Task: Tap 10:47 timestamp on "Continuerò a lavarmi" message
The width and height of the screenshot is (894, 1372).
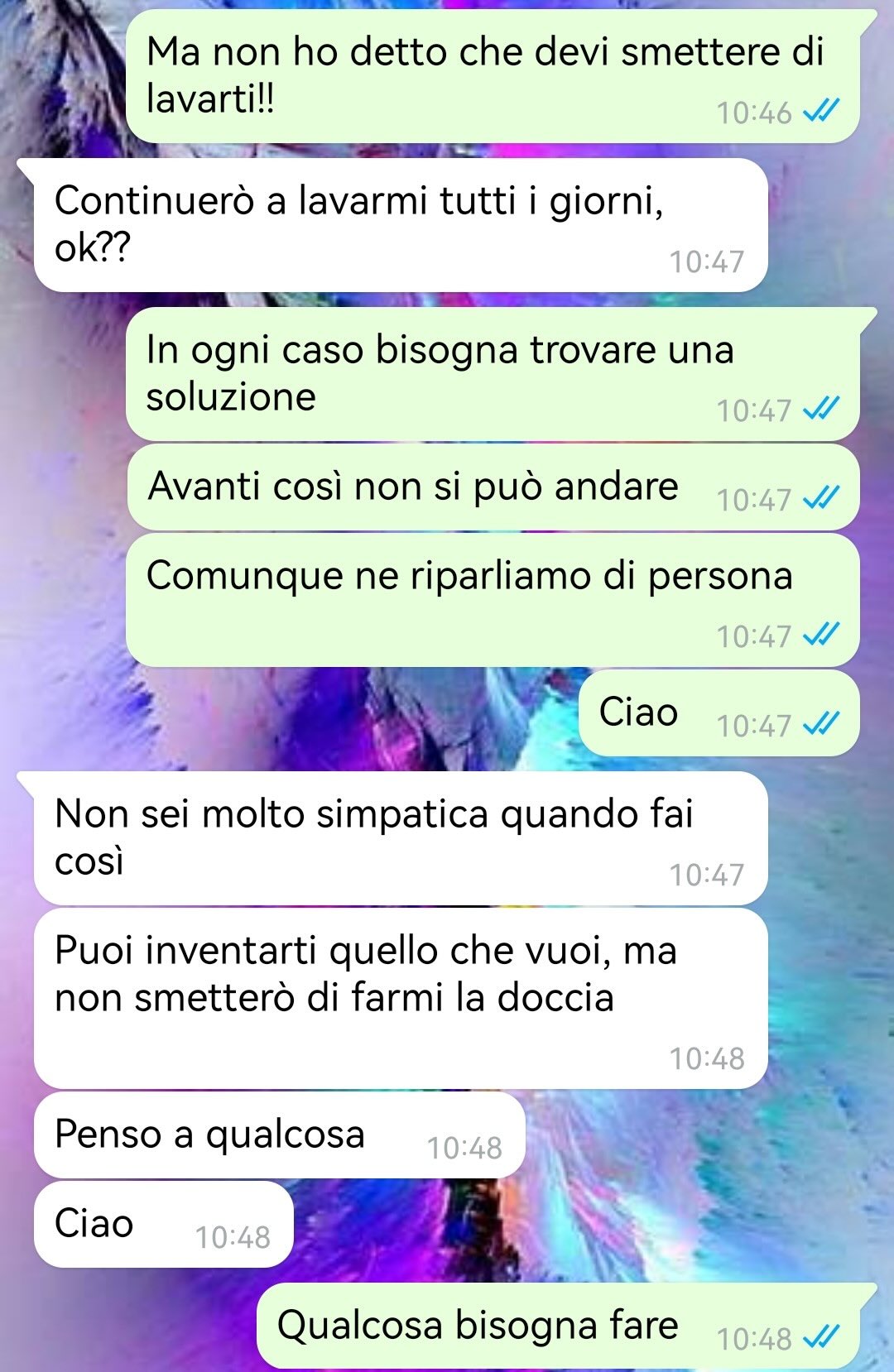Action: click(x=707, y=261)
